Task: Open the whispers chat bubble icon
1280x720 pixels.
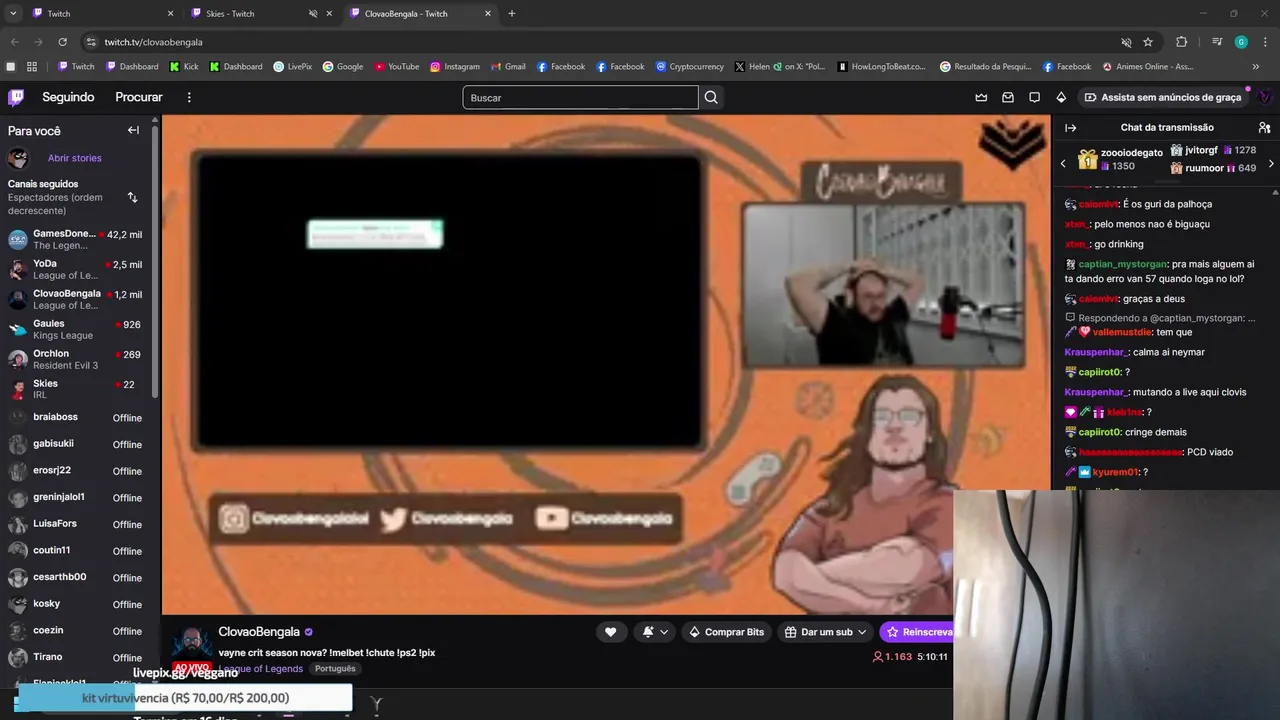Action: point(1035,97)
